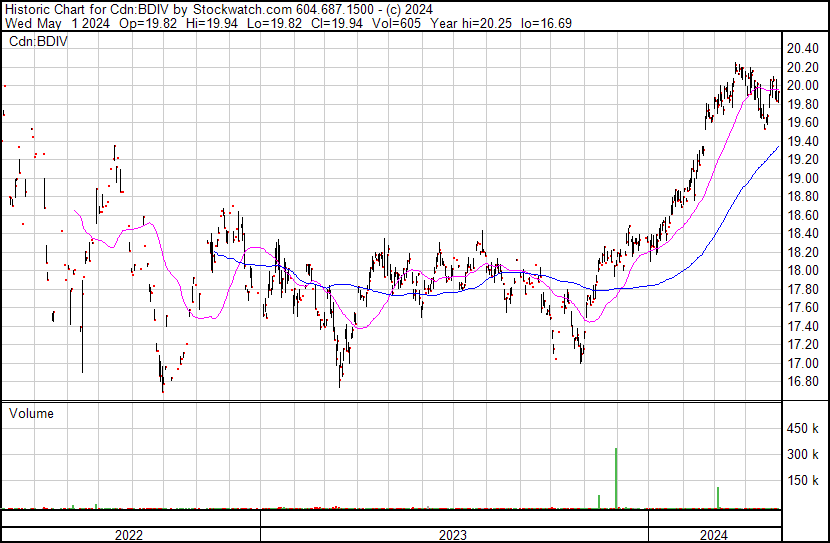
Task: Click the 16.80 price axis label
Action: pos(803,382)
